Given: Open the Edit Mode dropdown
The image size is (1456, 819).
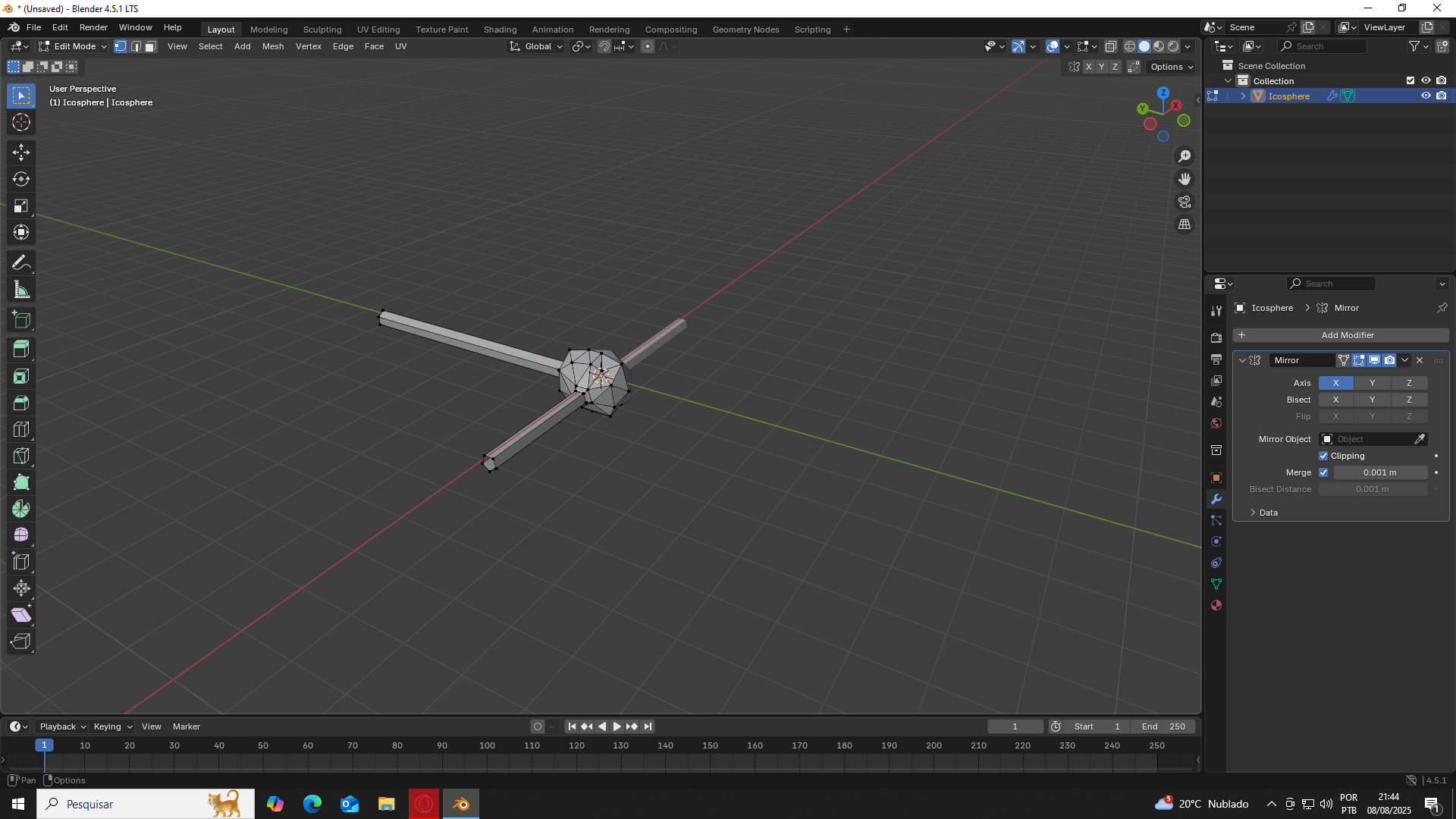Looking at the screenshot, I should (x=74, y=46).
